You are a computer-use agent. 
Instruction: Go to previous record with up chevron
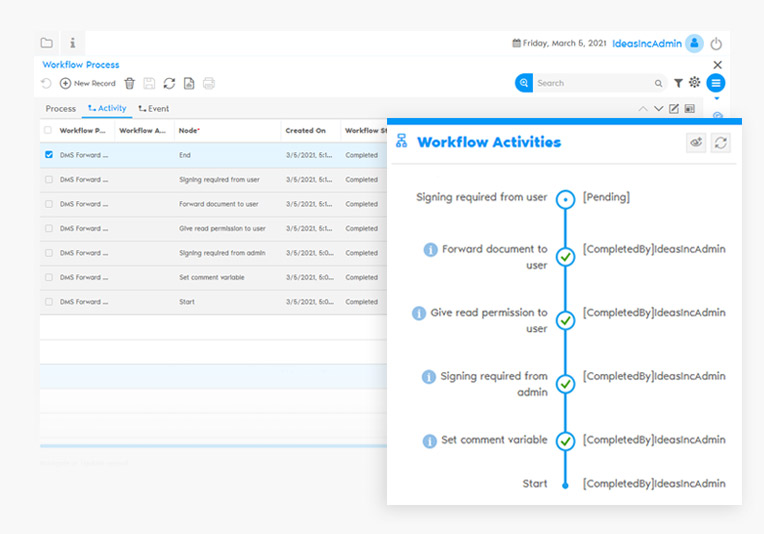coord(643,109)
